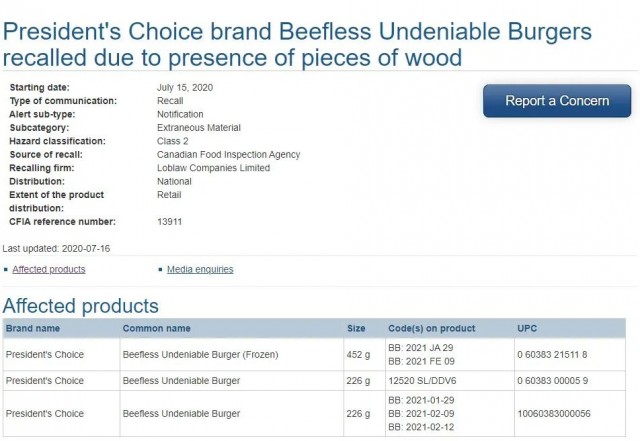Select the UPC column header
The width and height of the screenshot is (640, 441).
[527, 328]
